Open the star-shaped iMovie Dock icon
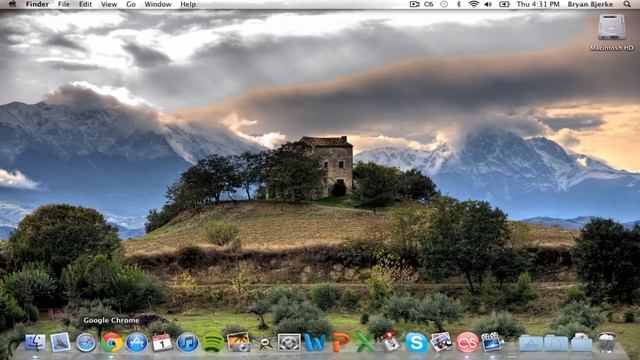The width and height of the screenshot is (640, 360). 264,344
